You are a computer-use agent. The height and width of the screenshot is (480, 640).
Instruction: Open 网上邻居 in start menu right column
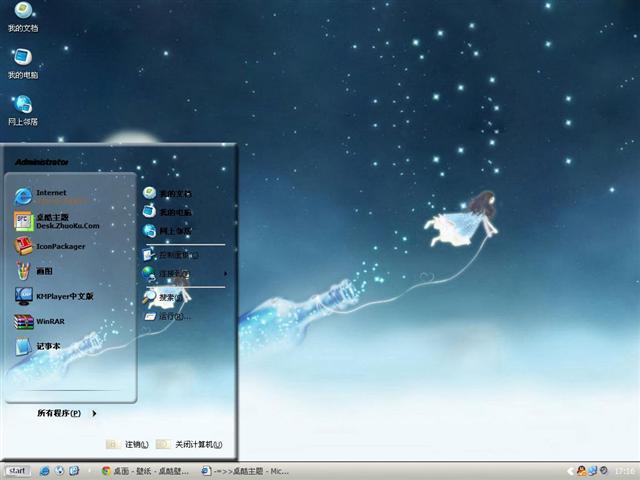point(167,231)
